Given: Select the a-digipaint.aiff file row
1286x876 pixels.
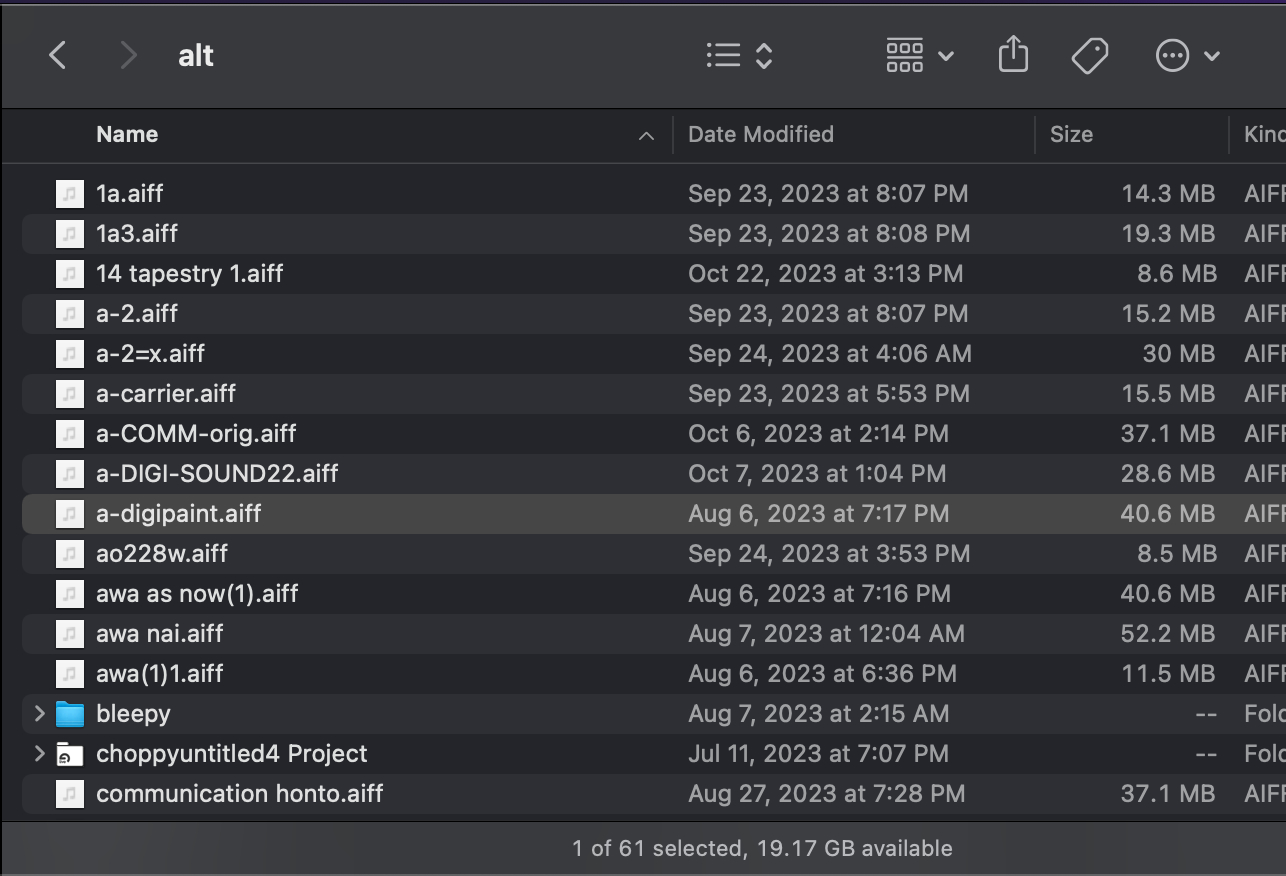Looking at the screenshot, I should [x=179, y=514].
